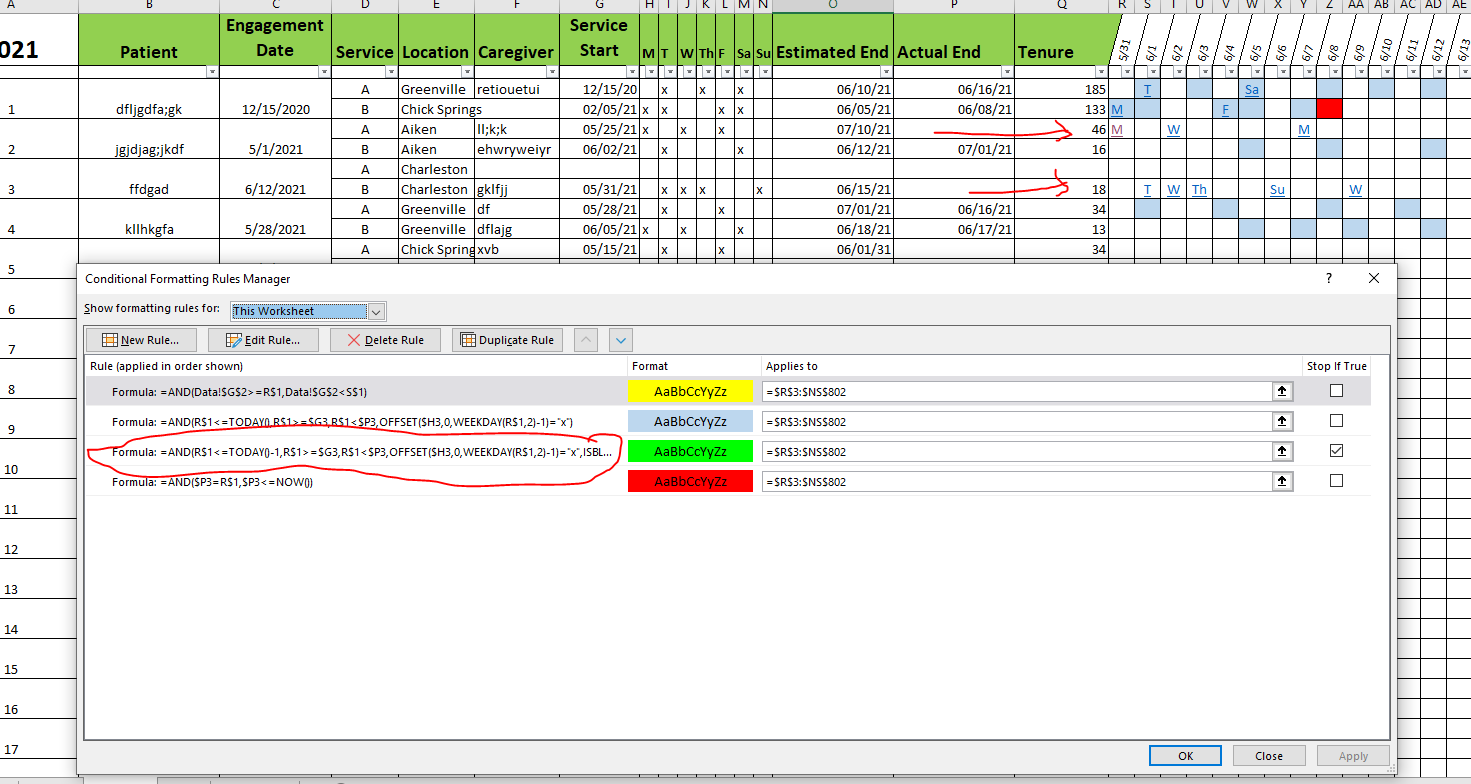
Task: Move the selected rule down with the chevron icon
Action: click(620, 340)
